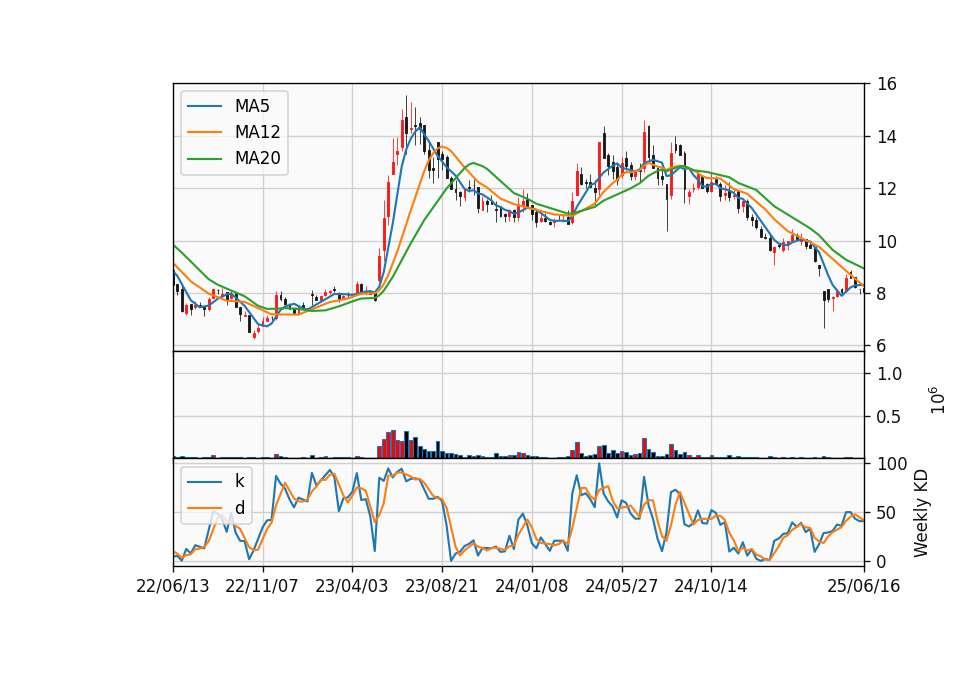This screenshot has height=690, width=960.
Task: Click the price axis value 12
Action: pyautogui.click(x=887, y=189)
